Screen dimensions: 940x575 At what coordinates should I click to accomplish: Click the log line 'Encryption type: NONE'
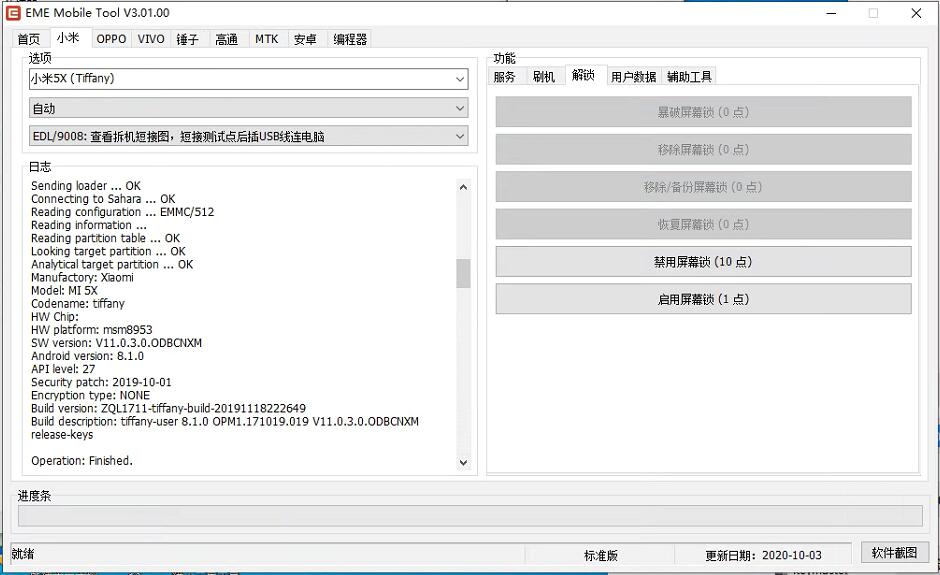[91, 396]
